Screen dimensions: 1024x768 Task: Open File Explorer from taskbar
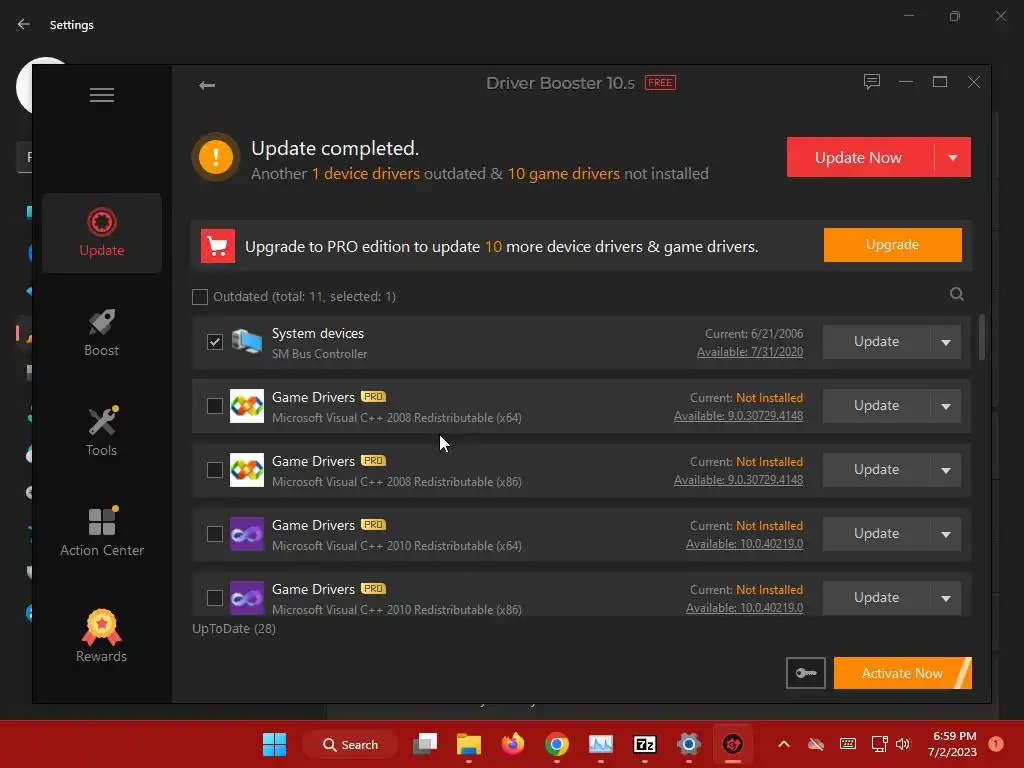tap(468, 744)
